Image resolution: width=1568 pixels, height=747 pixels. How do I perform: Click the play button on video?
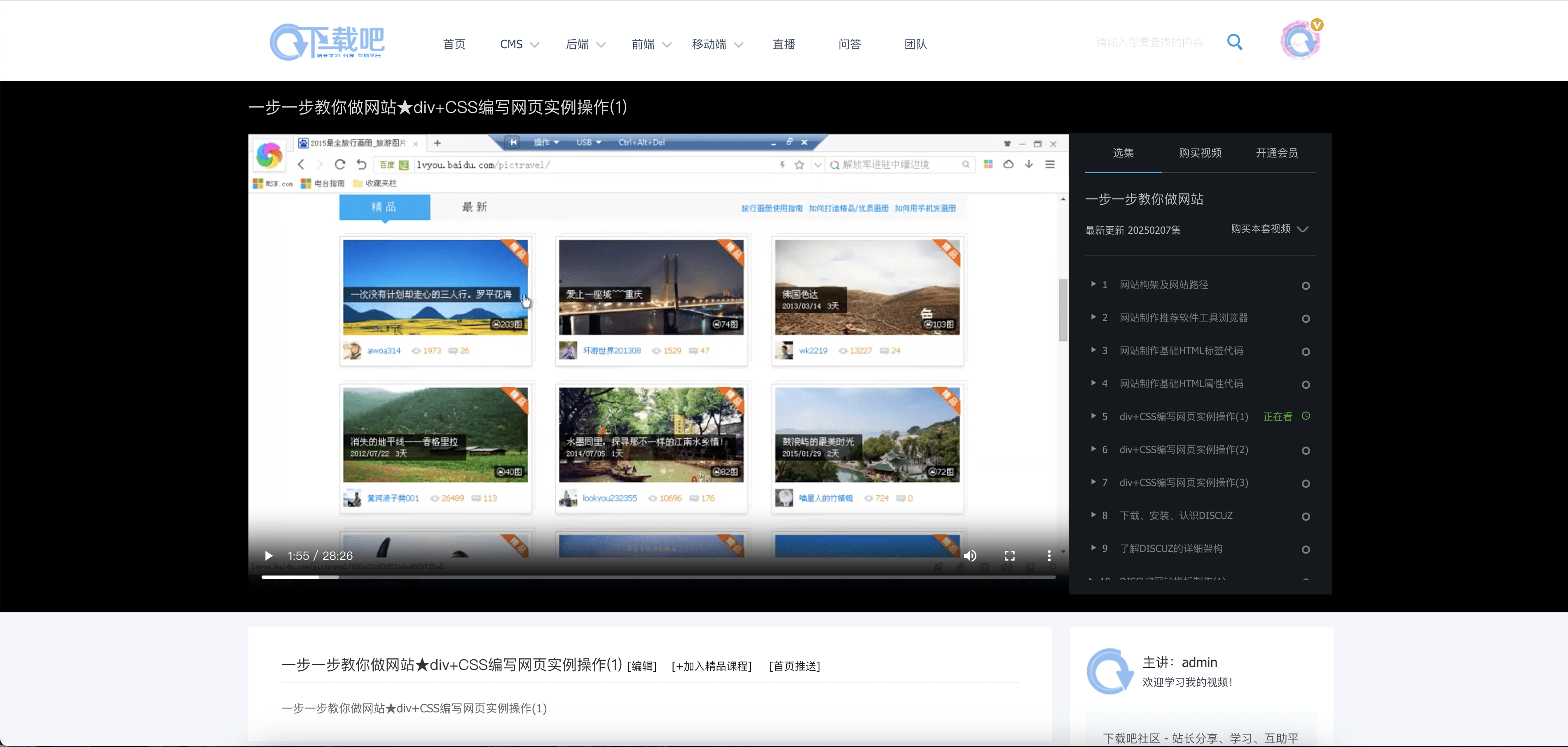[269, 556]
